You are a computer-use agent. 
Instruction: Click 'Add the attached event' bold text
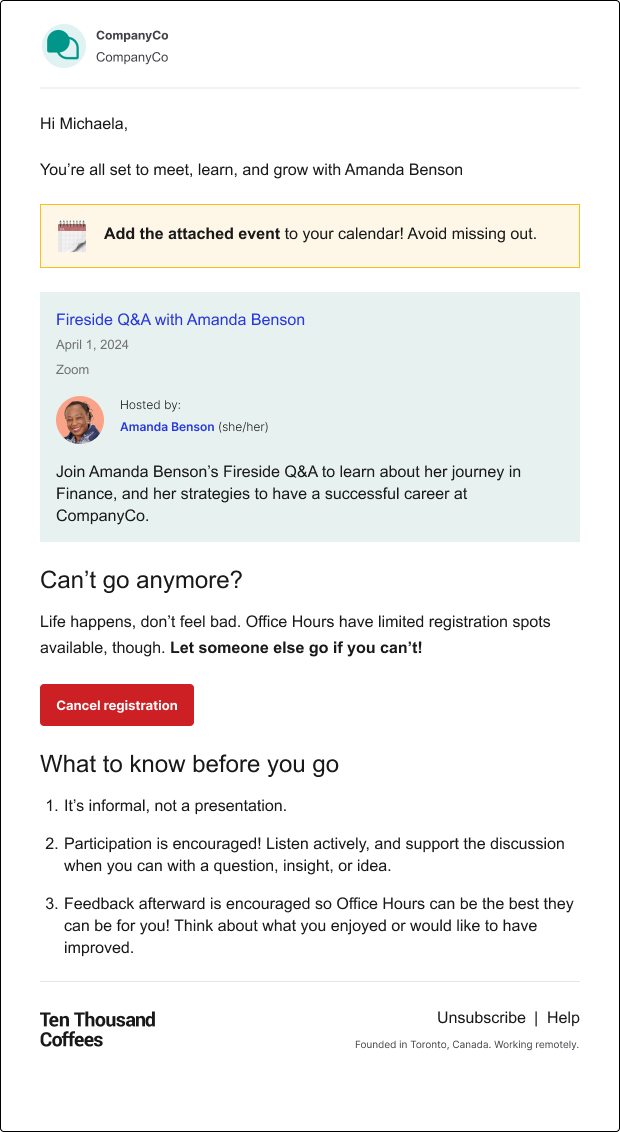coord(192,234)
